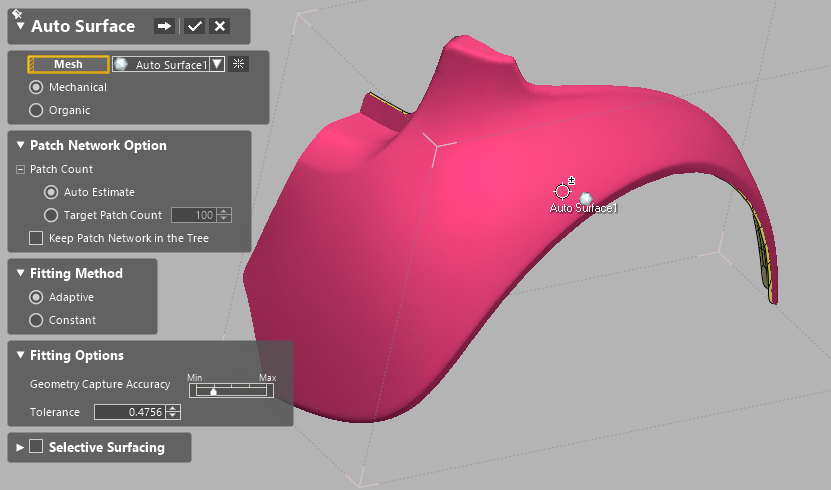Collapse the Fitting Options section
The image size is (831, 490).
pos(20,355)
